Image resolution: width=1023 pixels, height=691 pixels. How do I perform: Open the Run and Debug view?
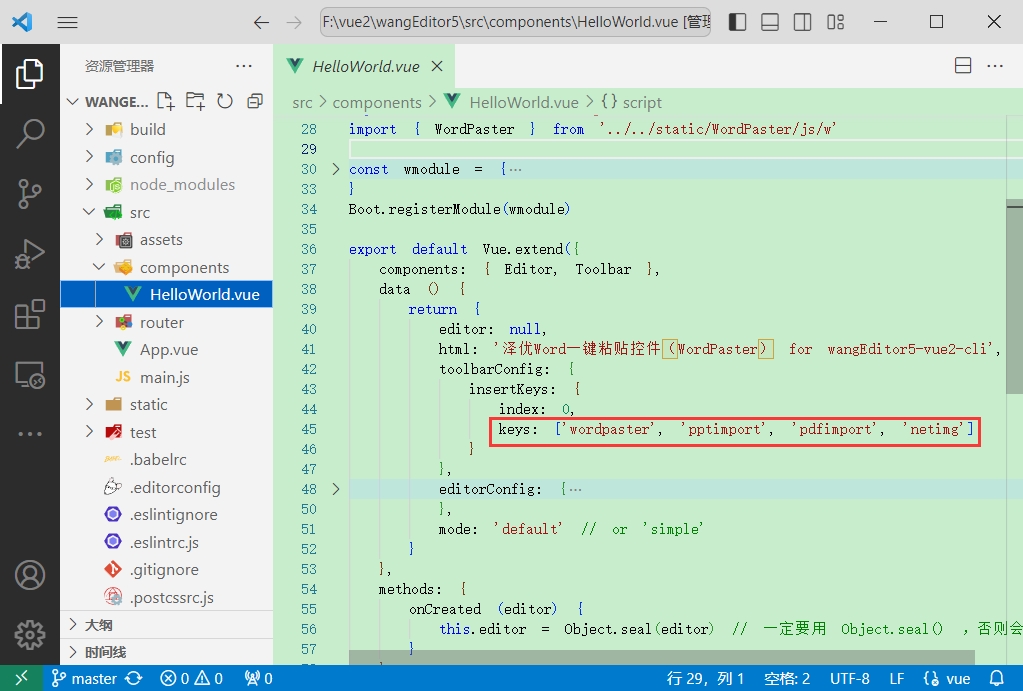click(30, 254)
